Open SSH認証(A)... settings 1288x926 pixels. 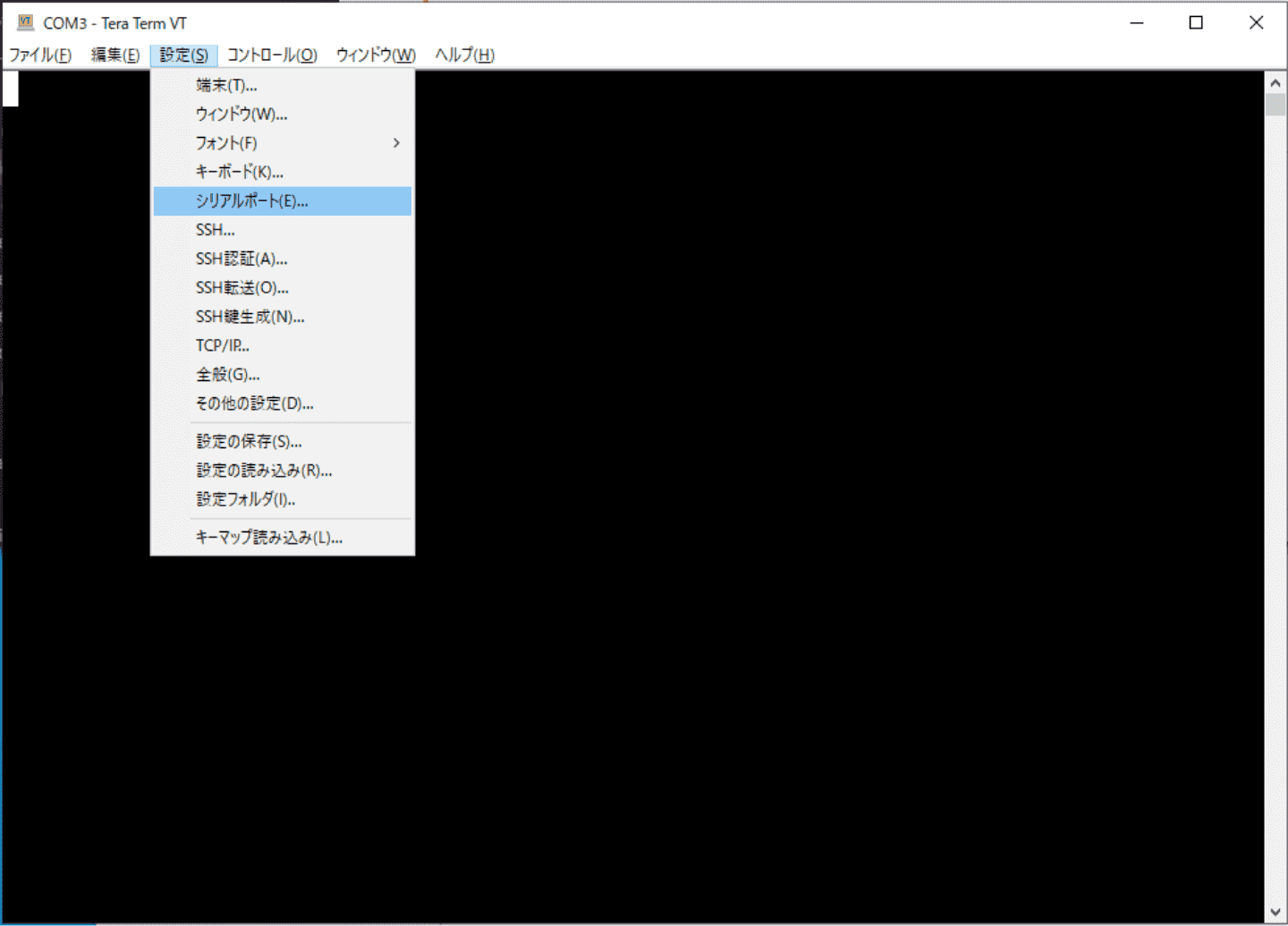point(241,259)
